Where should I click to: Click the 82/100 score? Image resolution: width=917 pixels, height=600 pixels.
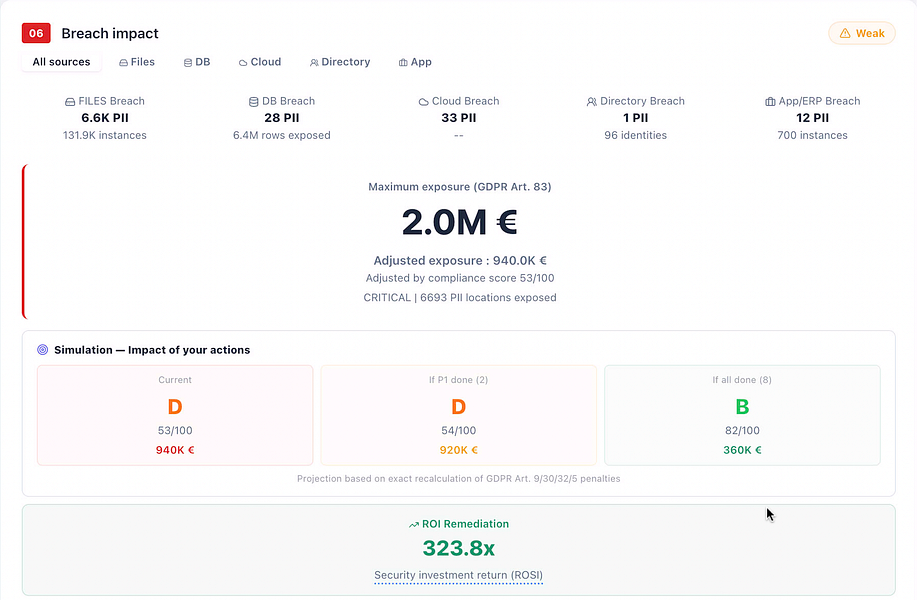pos(742,430)
